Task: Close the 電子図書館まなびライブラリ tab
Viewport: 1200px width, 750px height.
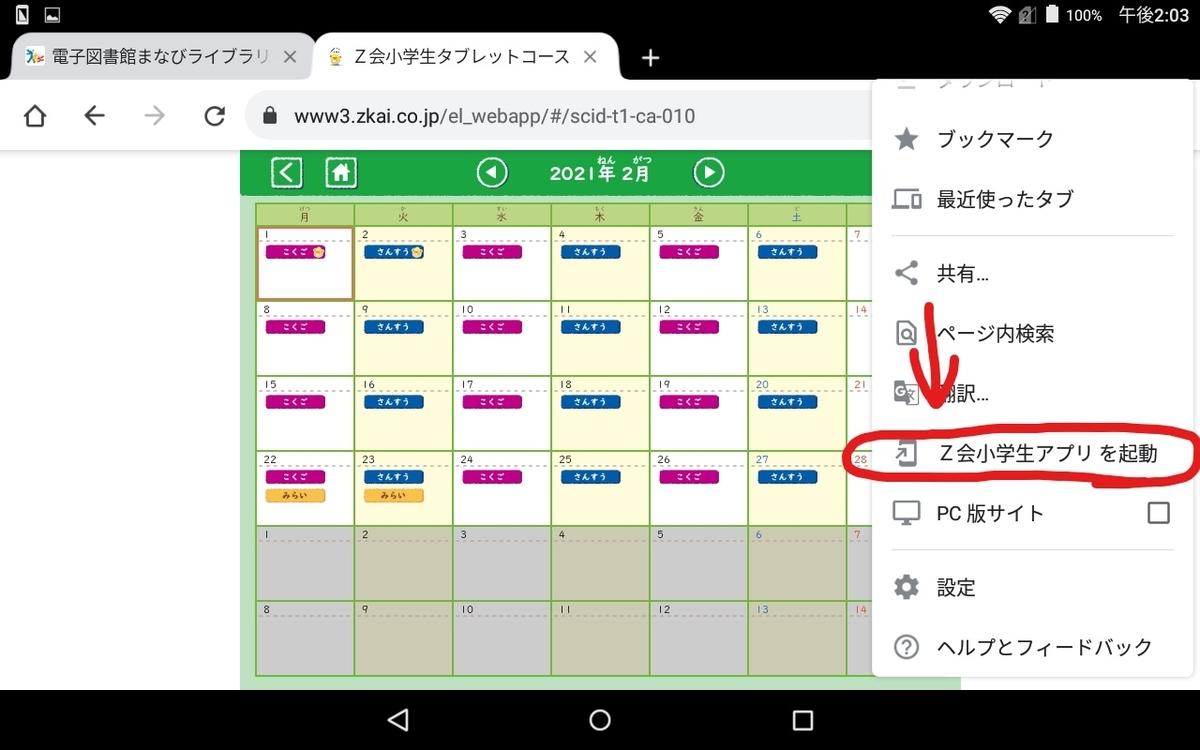Action: click(290, 57)
